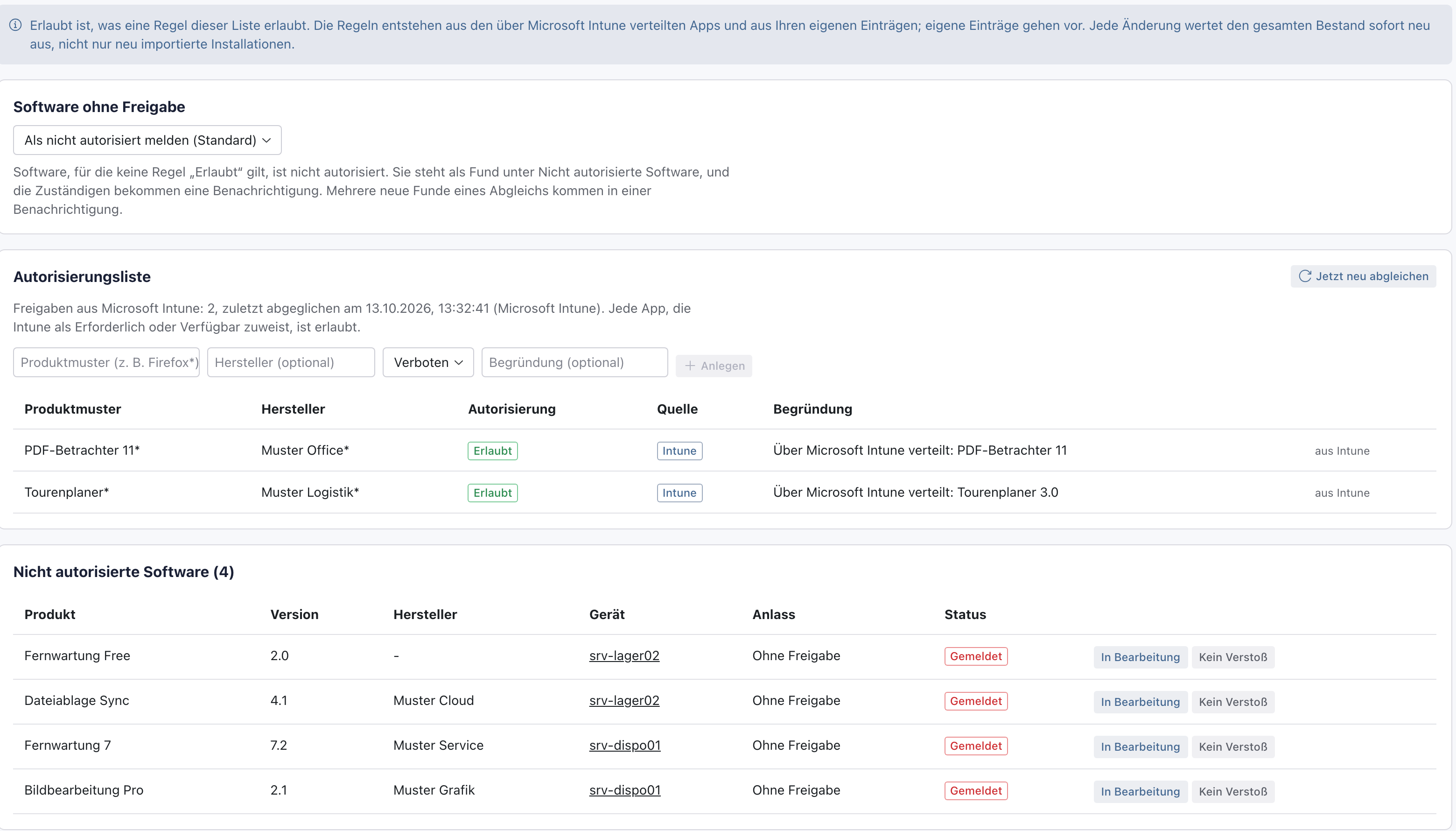This screenshot has width=1456, height=831.
Task: Click the Erlaubt badge for Tourenplaner*
Action: tap(492, 493)
